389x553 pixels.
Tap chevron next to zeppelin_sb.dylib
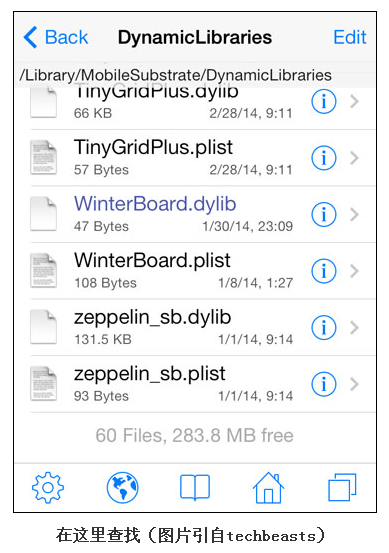(x=354, y=327)
